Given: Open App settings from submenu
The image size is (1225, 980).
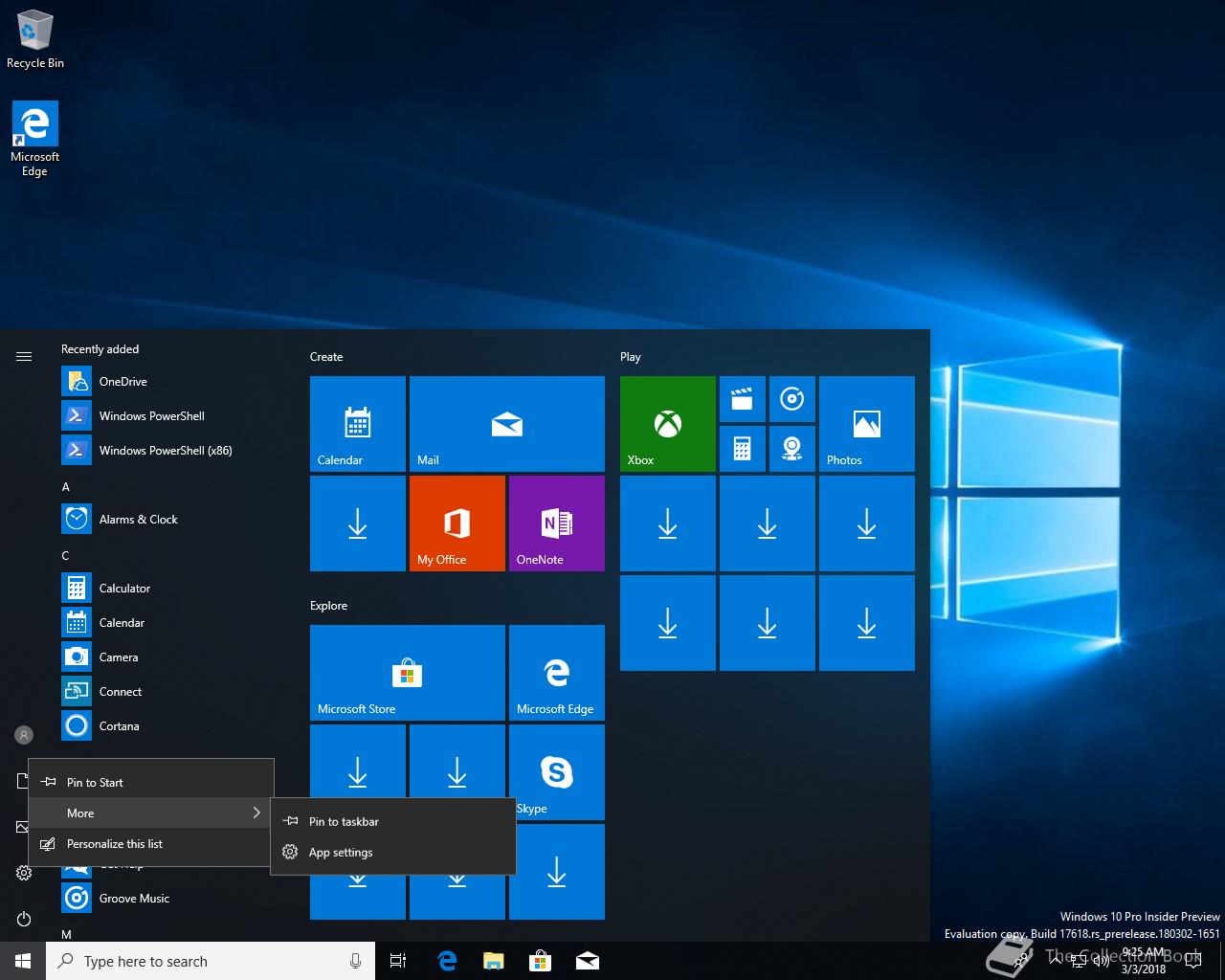Looking at the screenshot, I should click(x=393, y=853).
